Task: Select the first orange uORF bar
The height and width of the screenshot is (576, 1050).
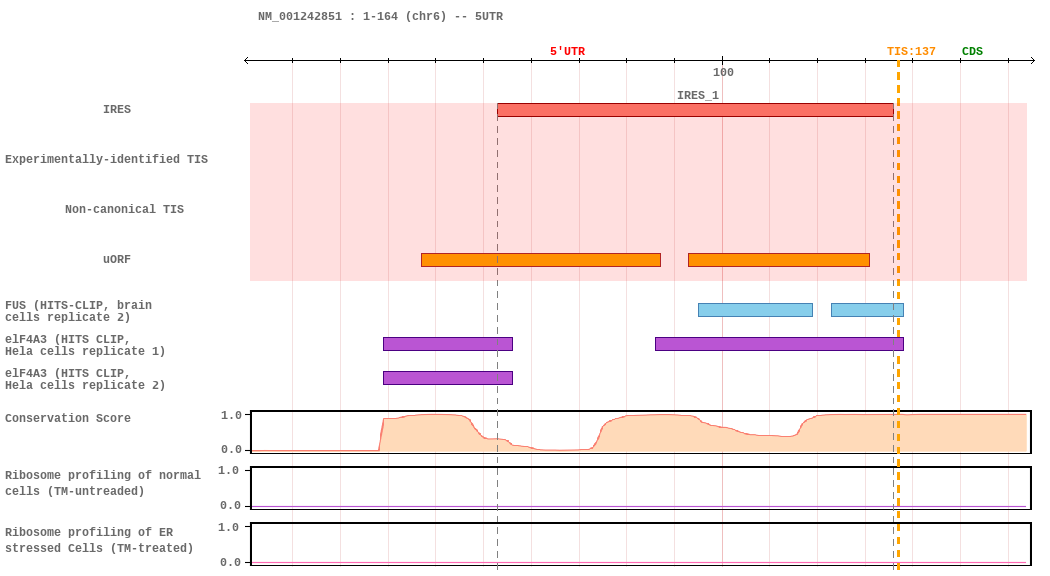Action: coord(541,260)
